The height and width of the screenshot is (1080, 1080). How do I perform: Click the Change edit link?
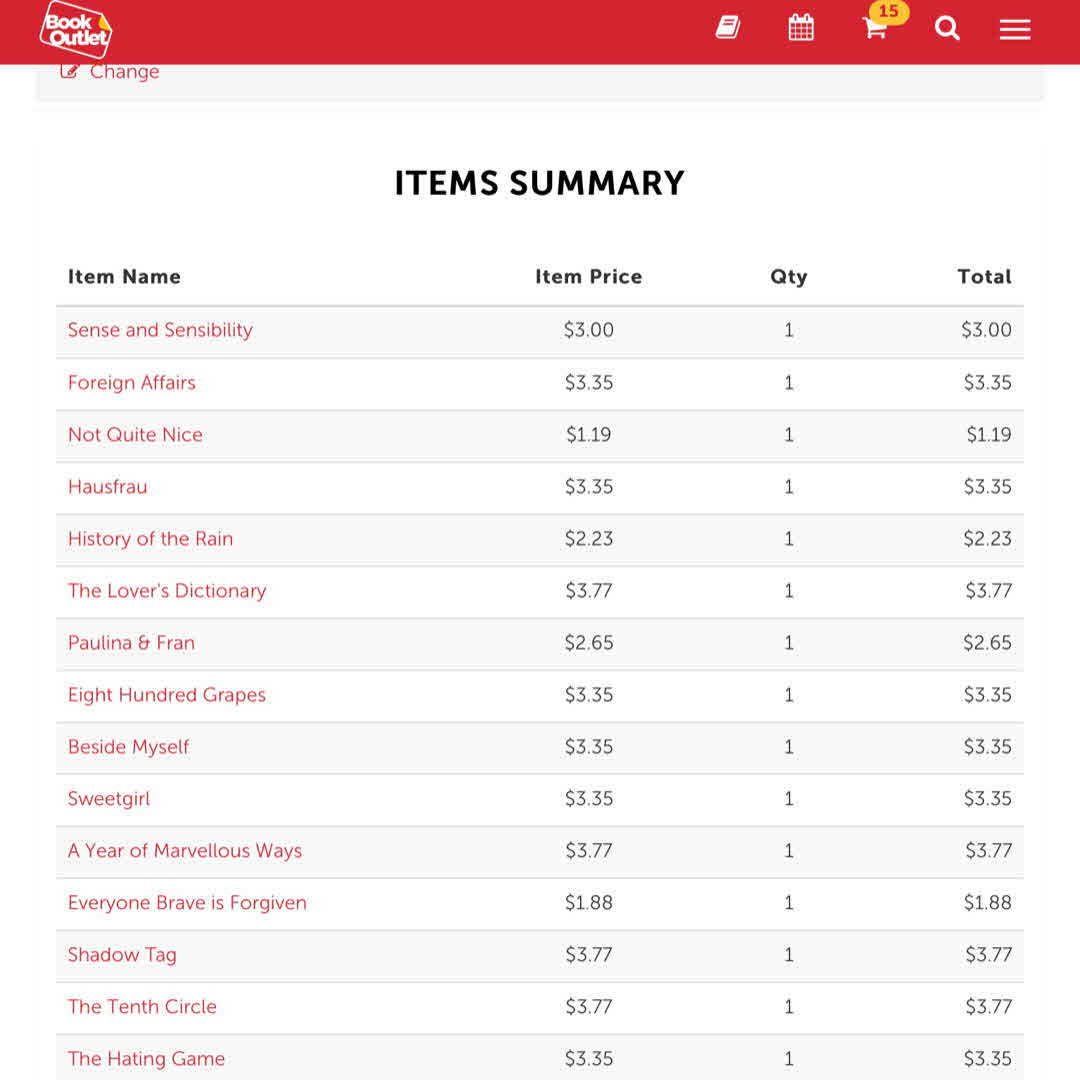point(111,72)
